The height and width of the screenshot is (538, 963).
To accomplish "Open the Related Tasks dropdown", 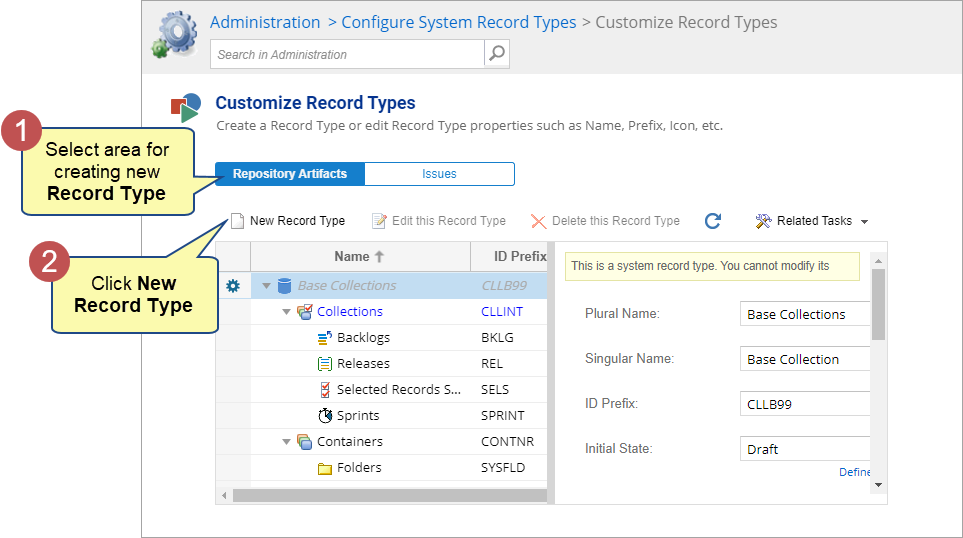I will [x=812, y=221].
